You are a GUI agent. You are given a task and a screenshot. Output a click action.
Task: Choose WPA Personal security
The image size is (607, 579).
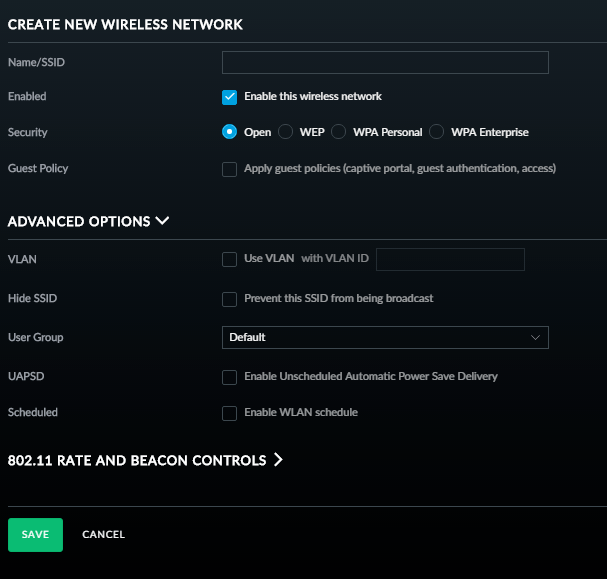[x=338, y=132]
